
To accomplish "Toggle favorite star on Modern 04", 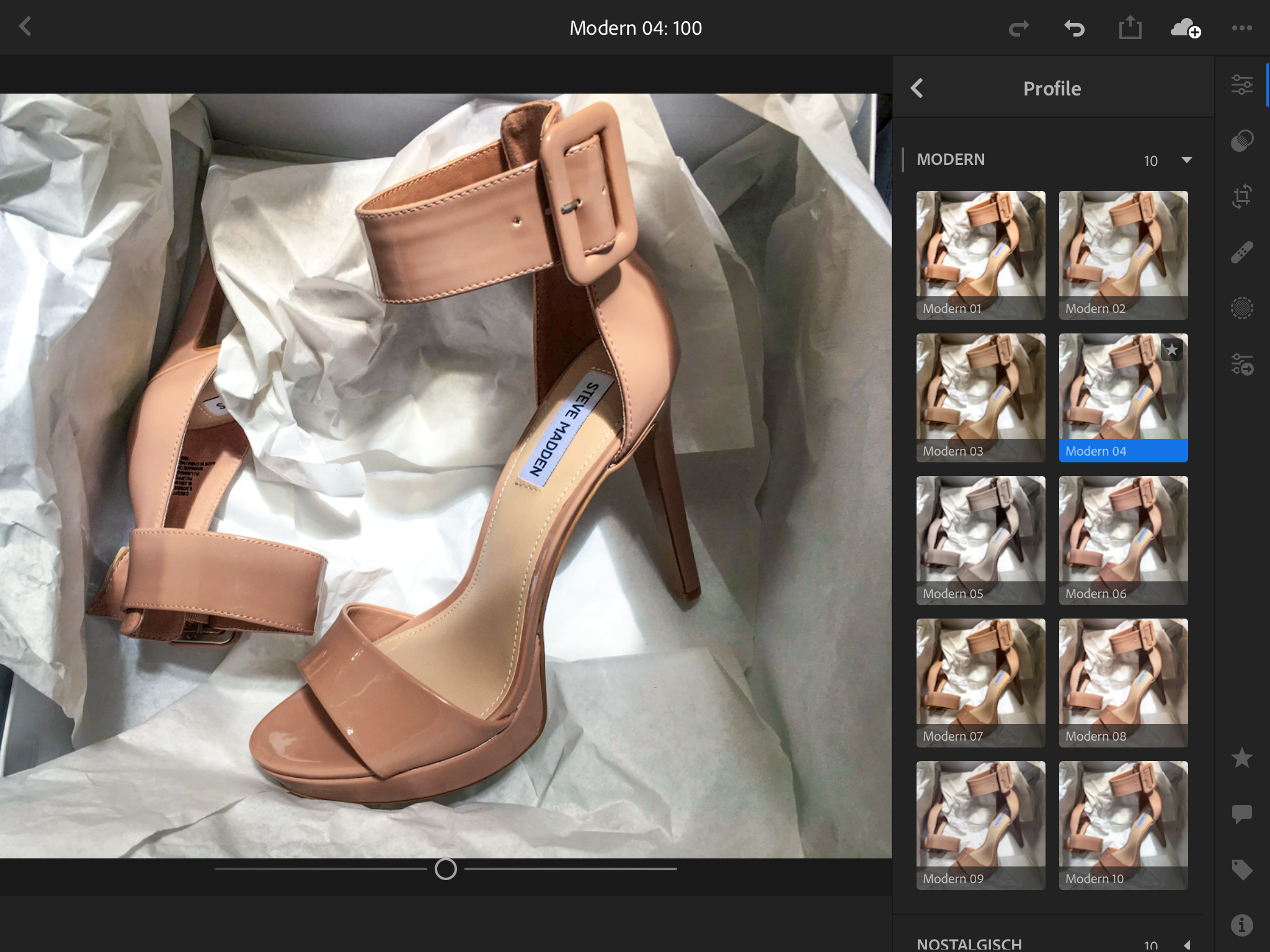I will pyautogui.click(x=1171, y=350).
